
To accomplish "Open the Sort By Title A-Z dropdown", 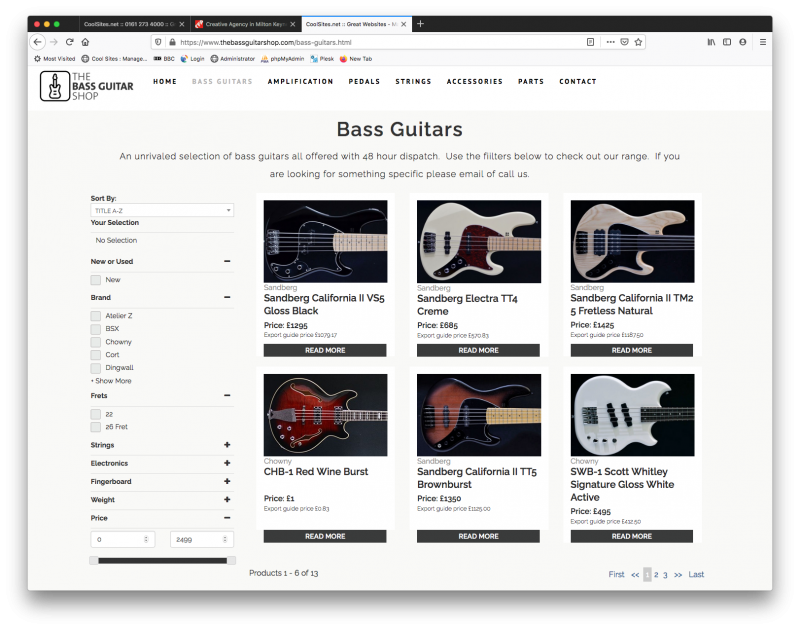I will click(162, 210).
